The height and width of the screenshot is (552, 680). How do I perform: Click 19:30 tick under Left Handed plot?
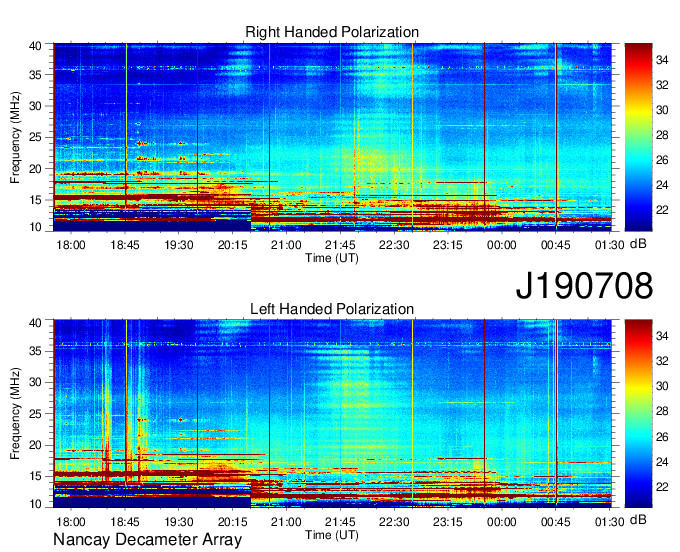(179, 522)
